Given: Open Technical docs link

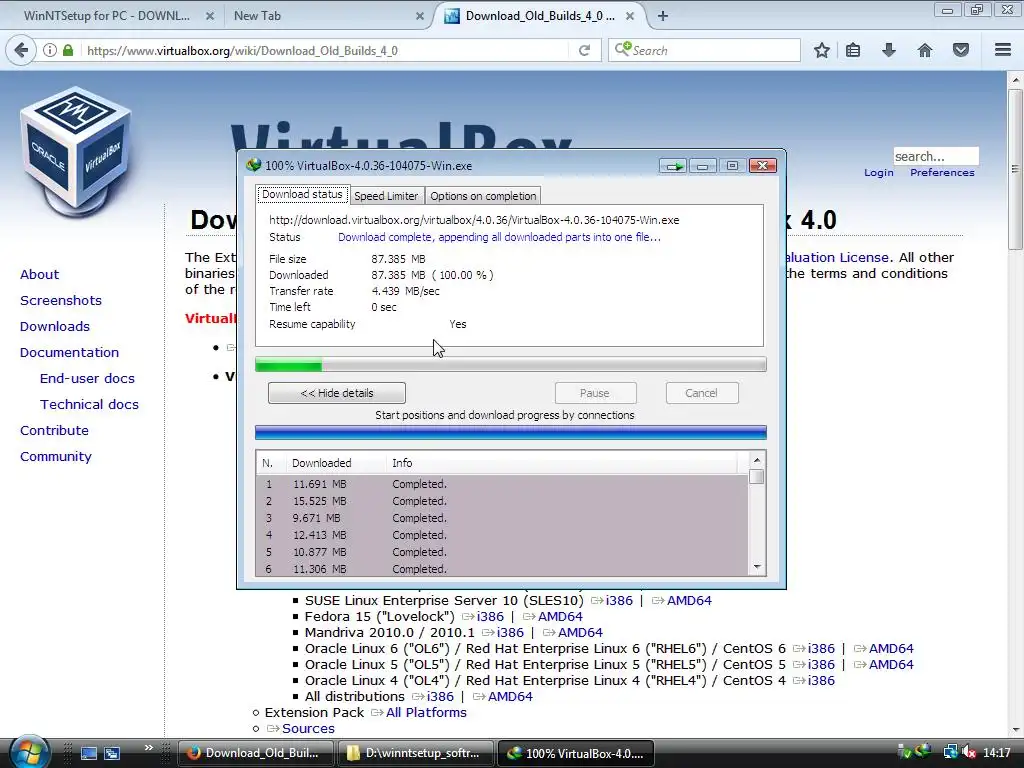Looking at the screenshot, I should (89, 405).
